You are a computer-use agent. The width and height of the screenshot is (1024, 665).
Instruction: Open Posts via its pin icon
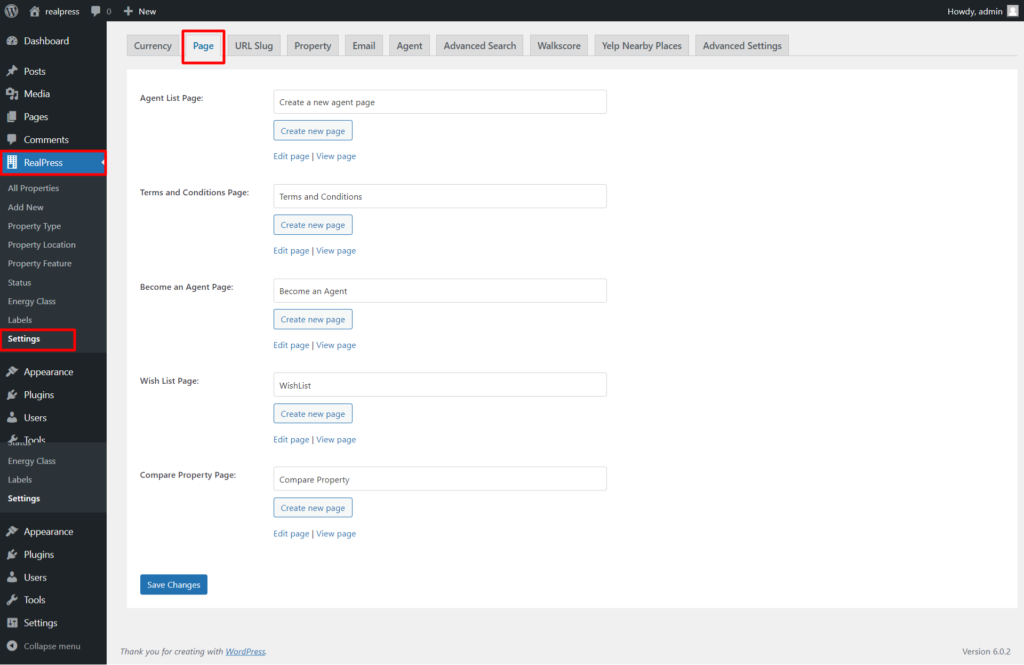click(12, 71)
